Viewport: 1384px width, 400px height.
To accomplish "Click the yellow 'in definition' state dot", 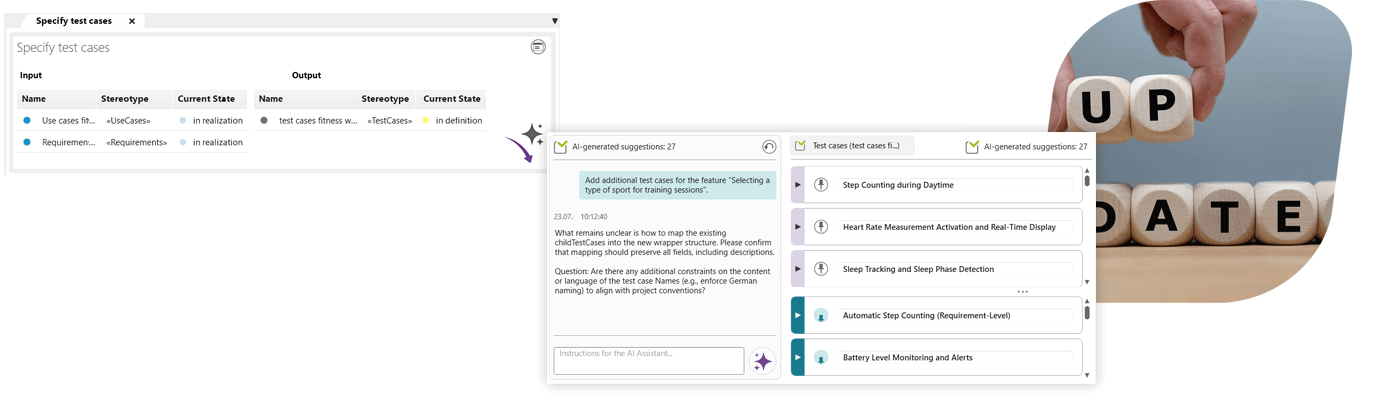I will click(426, 120).
